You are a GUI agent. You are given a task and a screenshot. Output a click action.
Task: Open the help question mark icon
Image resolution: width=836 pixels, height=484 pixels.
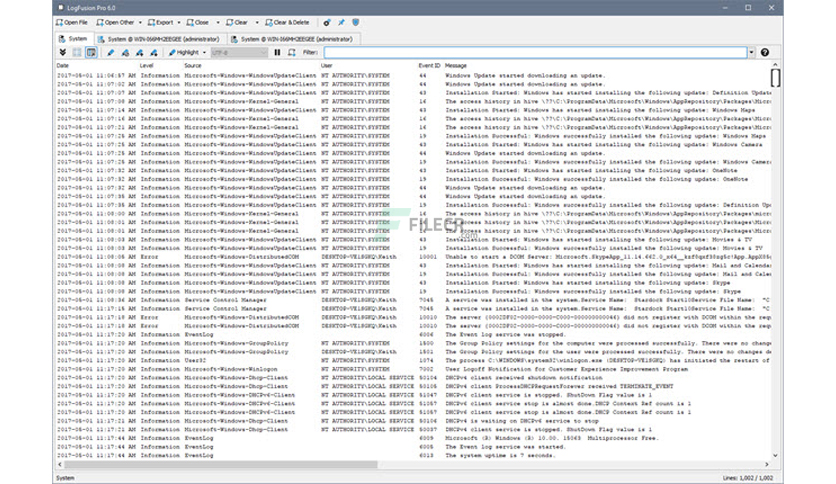click(x=765, y=52)
